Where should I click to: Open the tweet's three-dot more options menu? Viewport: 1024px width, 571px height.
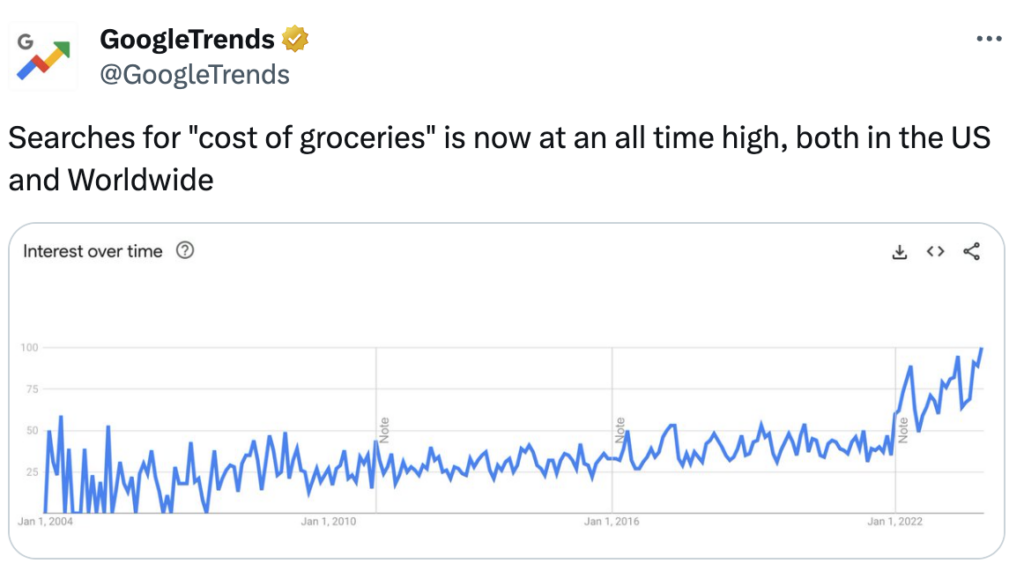[x=989, y=39]
